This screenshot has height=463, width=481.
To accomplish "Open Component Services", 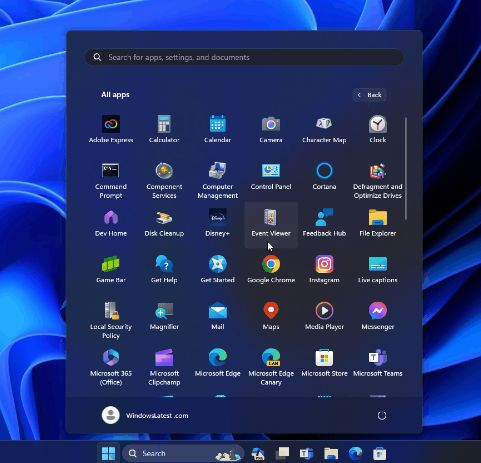I will pyautogui.click(x=164, y=181).
